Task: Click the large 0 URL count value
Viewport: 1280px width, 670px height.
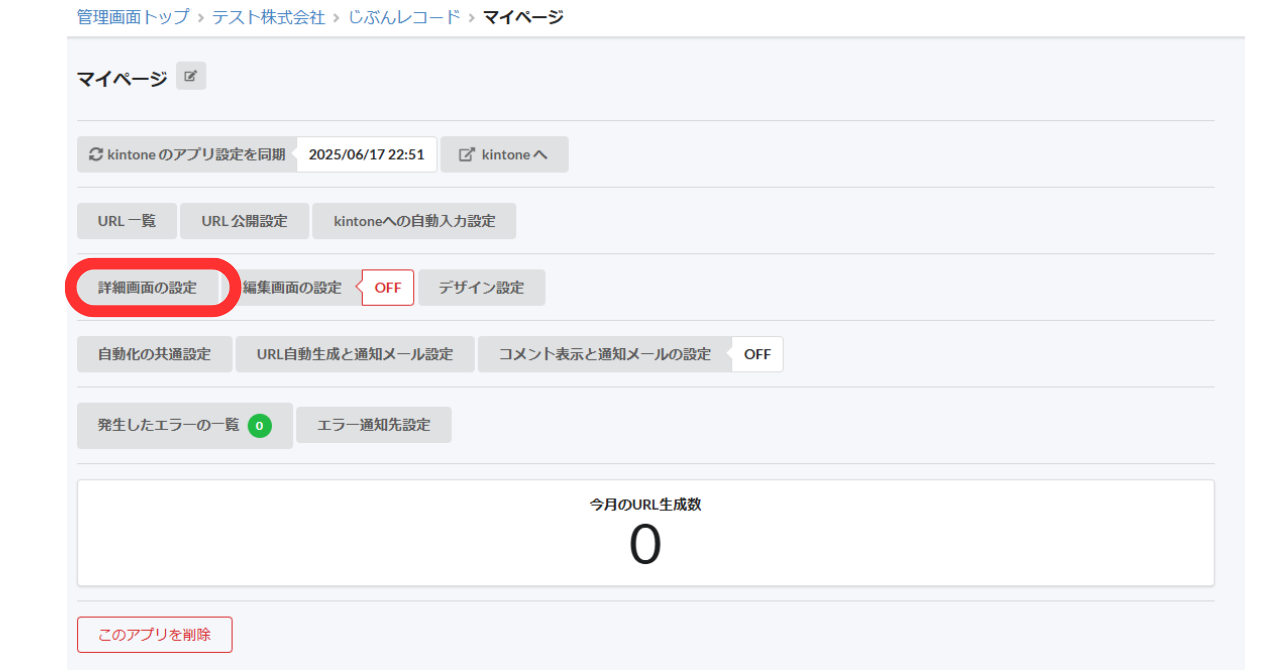Action: 645,545
